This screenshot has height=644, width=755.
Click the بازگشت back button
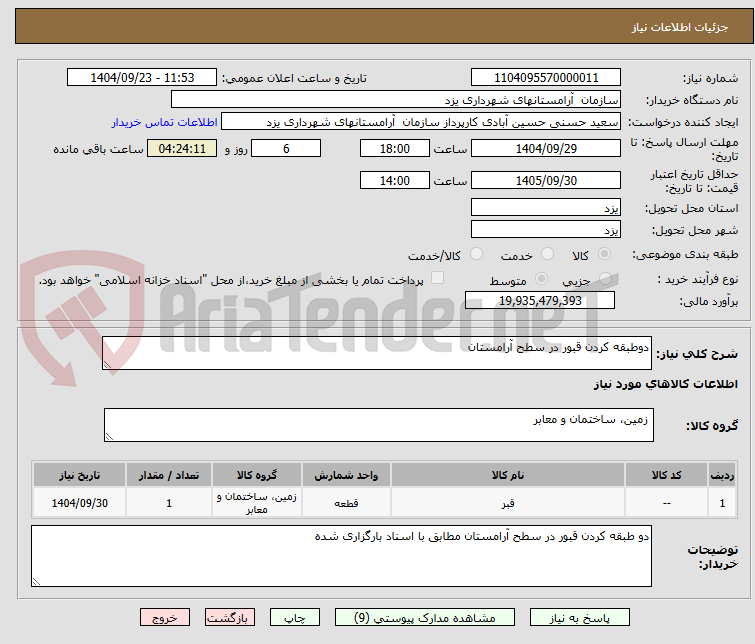[230, 618]
